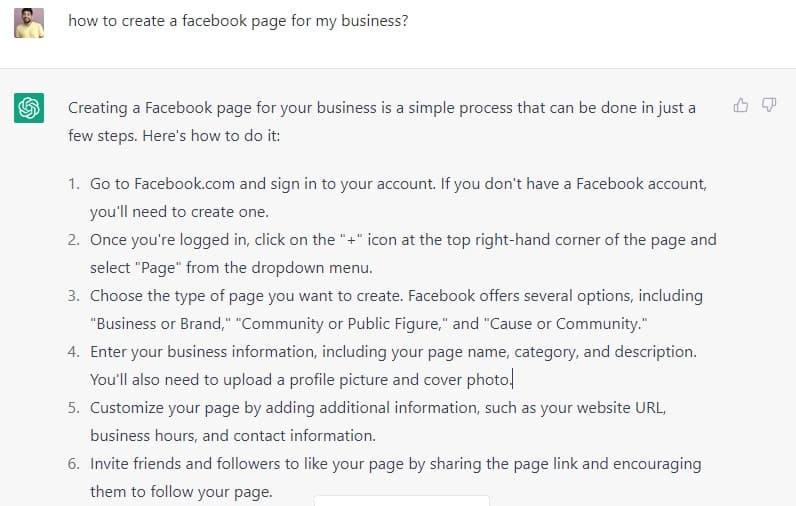This screenshot has height=506, width=796.
Task: Click the partially visible button below step 6
Action: [402, 501]
